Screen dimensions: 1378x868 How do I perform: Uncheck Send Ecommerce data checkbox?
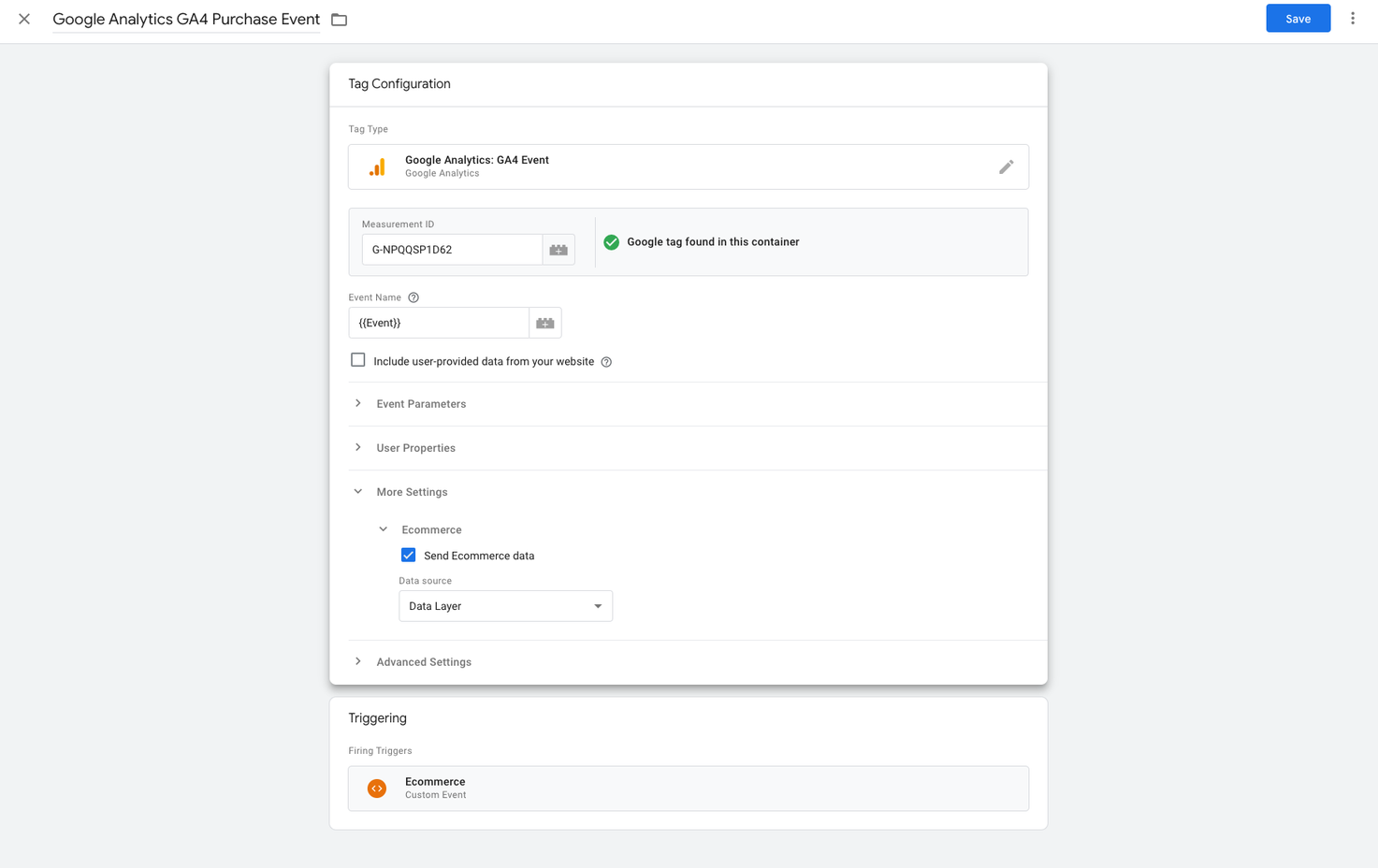(408, 556)
